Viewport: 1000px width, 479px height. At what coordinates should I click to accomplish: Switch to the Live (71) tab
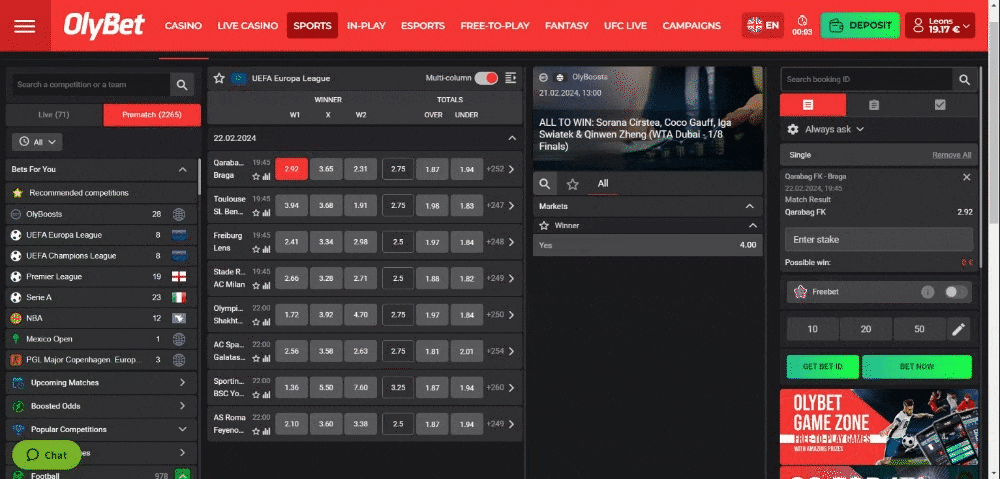pos(54,115)
